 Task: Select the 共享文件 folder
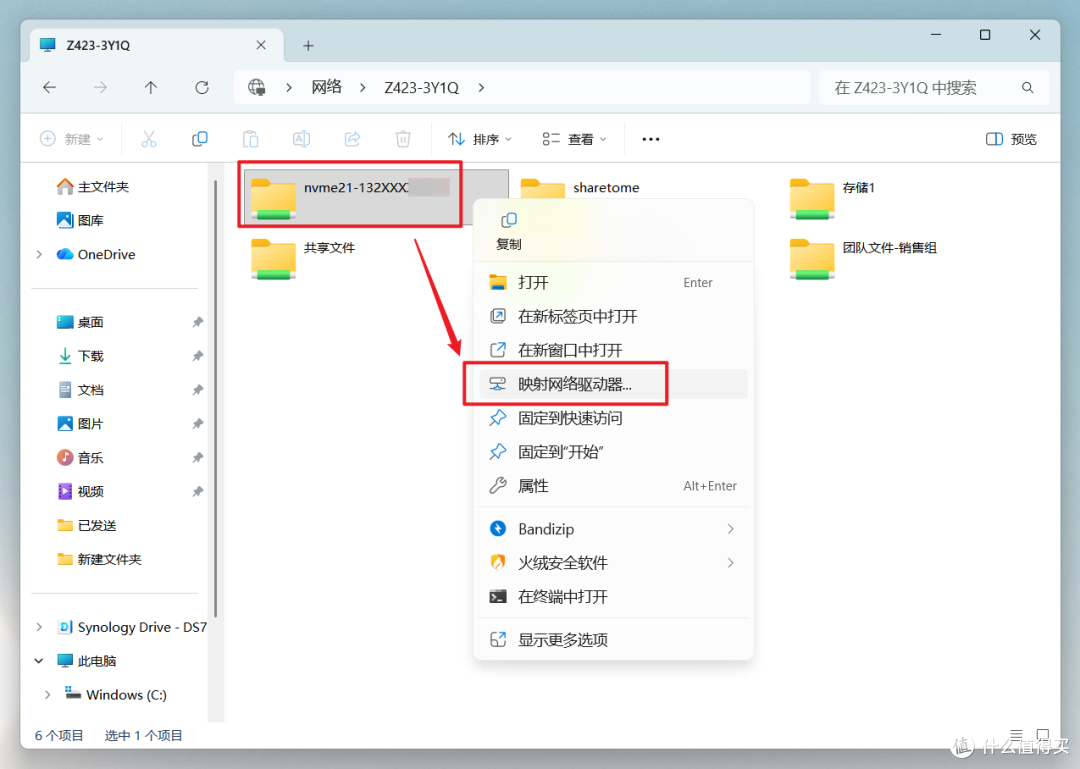click(303, 258)
